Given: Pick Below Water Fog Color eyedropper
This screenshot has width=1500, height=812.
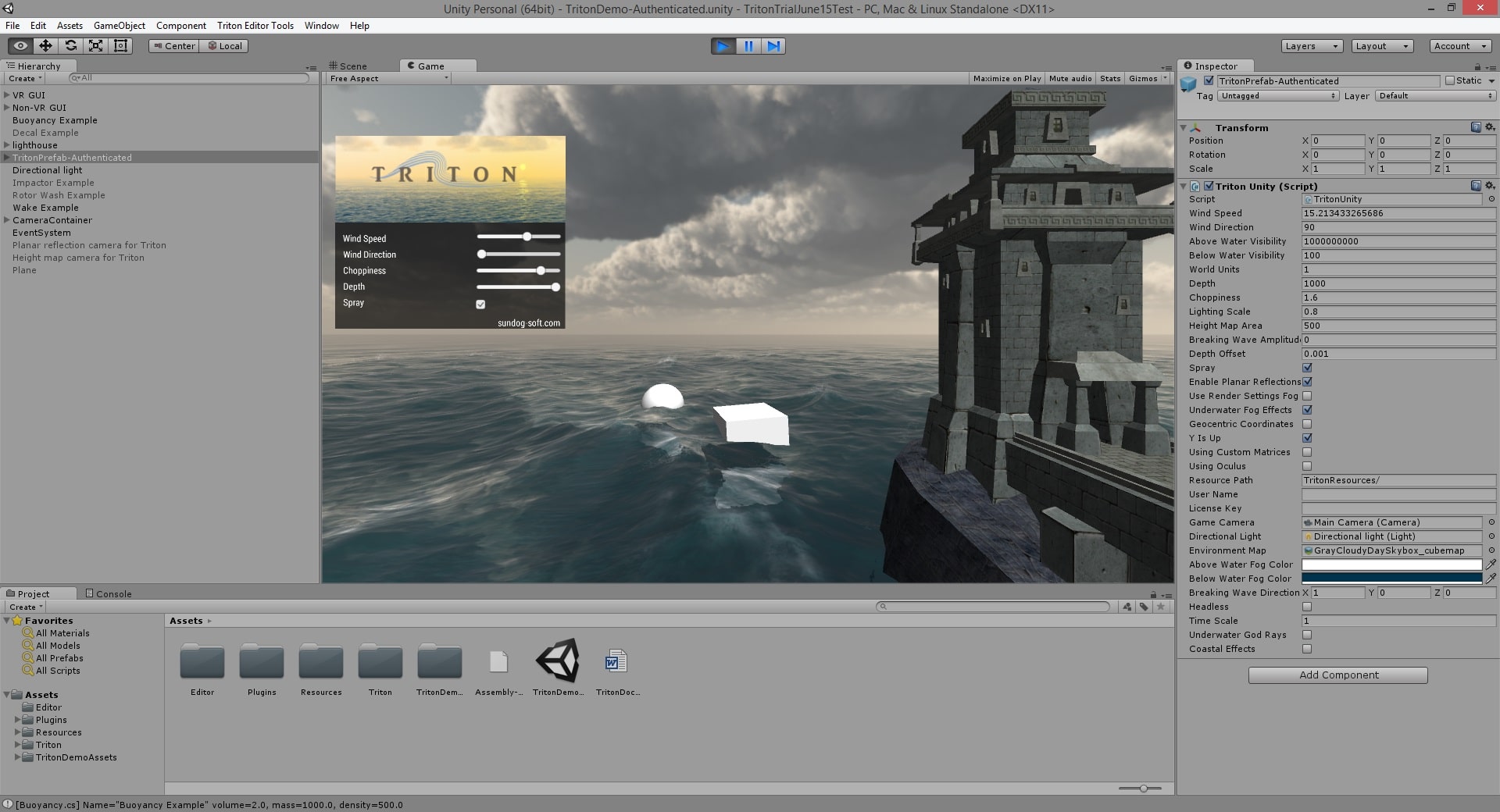Looking at the screenshot, I should click(x=1491, y=579).
